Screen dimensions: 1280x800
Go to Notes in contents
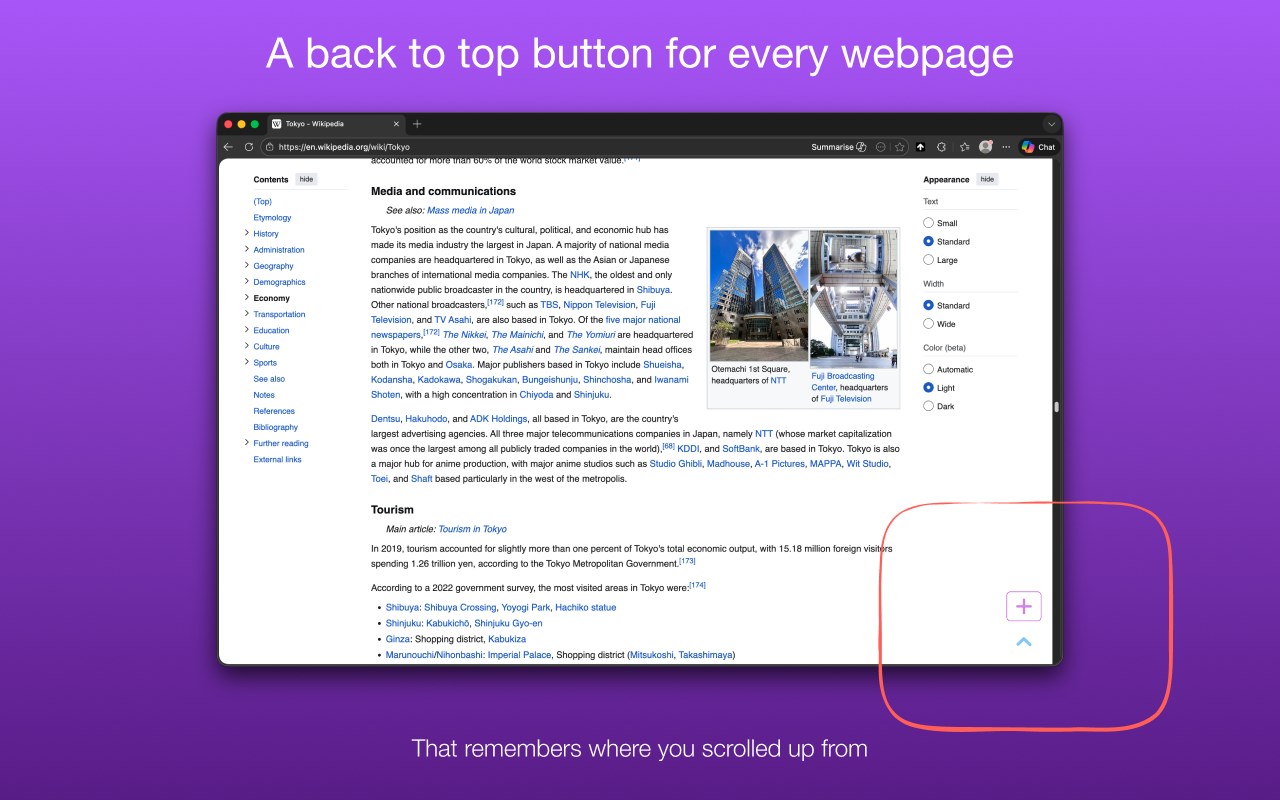(264, 395)
